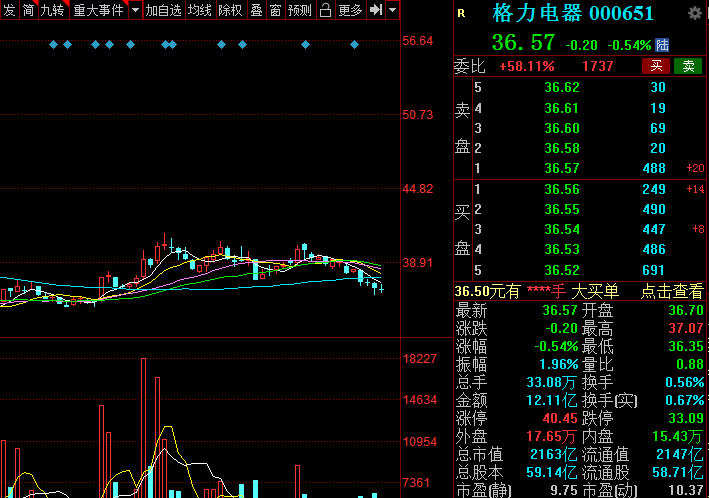Screen dimensions: 709x498
Task: Expand dropdown arrow beside 重大事件
Action: click(135, 10)
